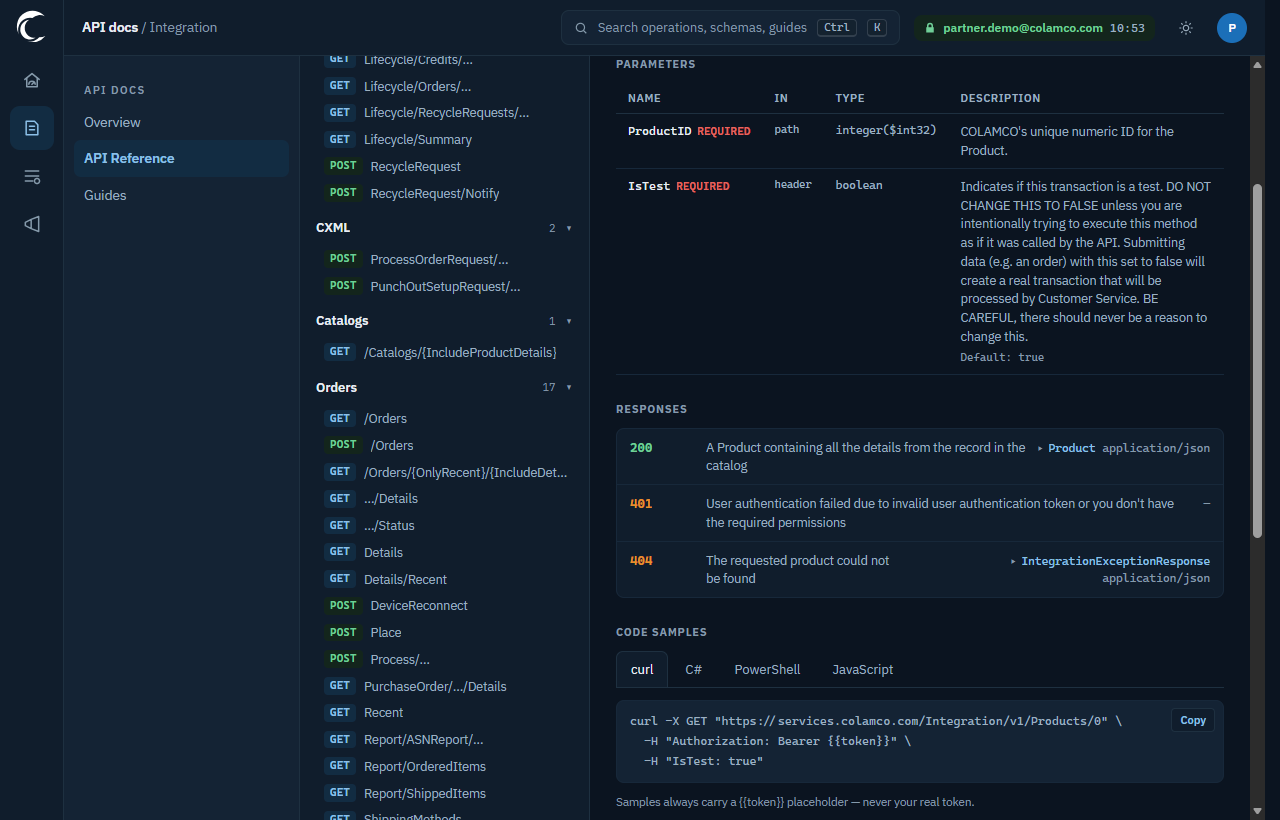Copy the curl code sample
Viewport: 1280px width, 820px height.
1193,720
